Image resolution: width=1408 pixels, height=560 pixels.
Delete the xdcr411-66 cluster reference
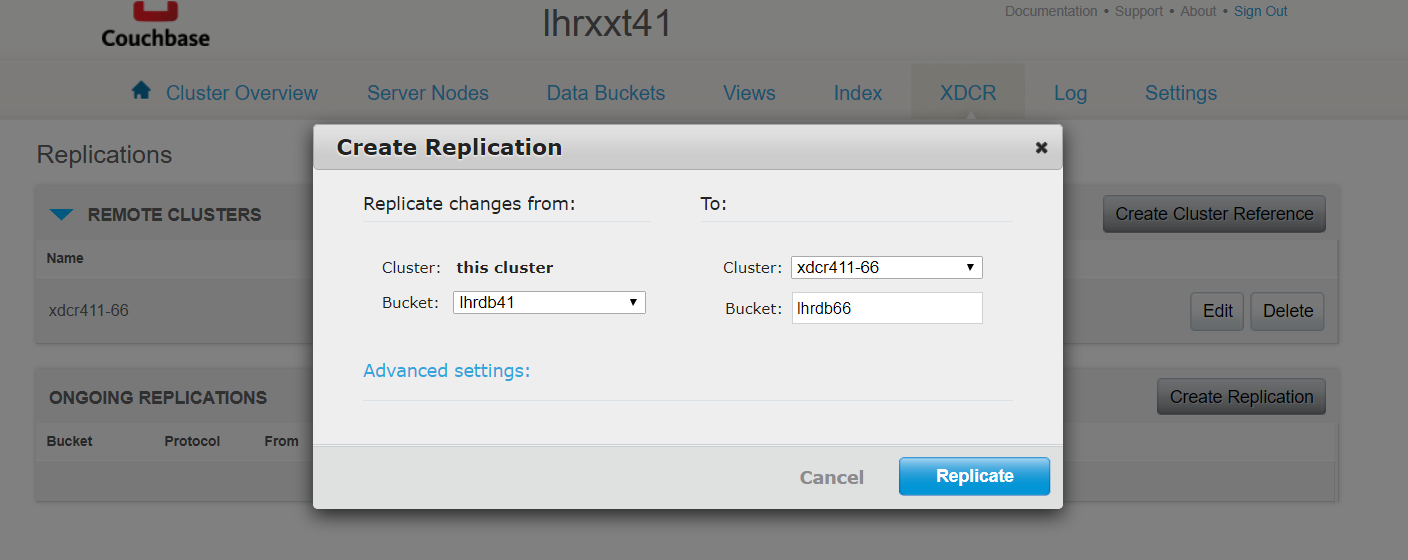pyautogui.click(x=1287, y=311)
